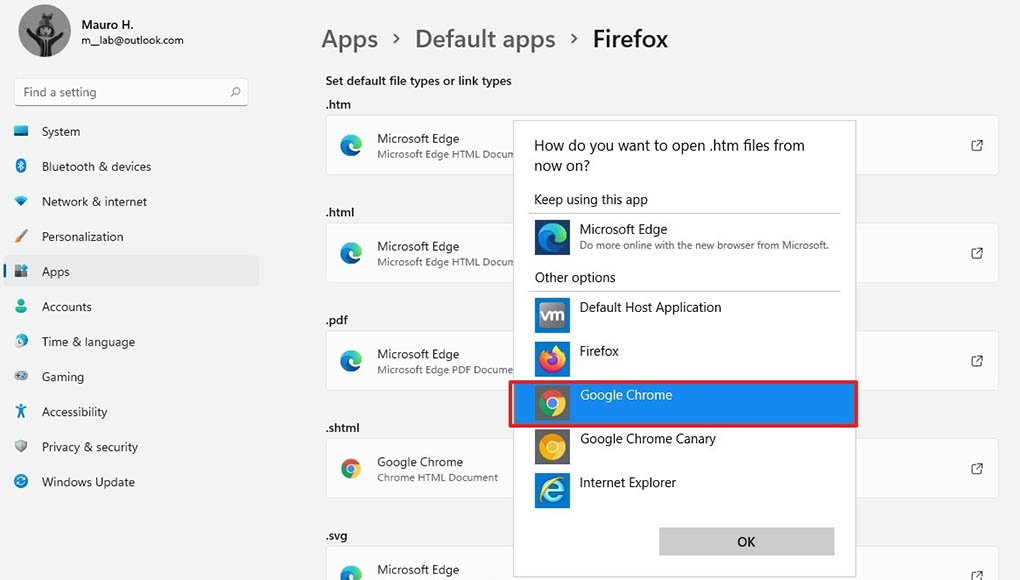Click the Firefox icon in the dialog
The height and width of the screenshot is (580, 1020).
coord(552,359)
